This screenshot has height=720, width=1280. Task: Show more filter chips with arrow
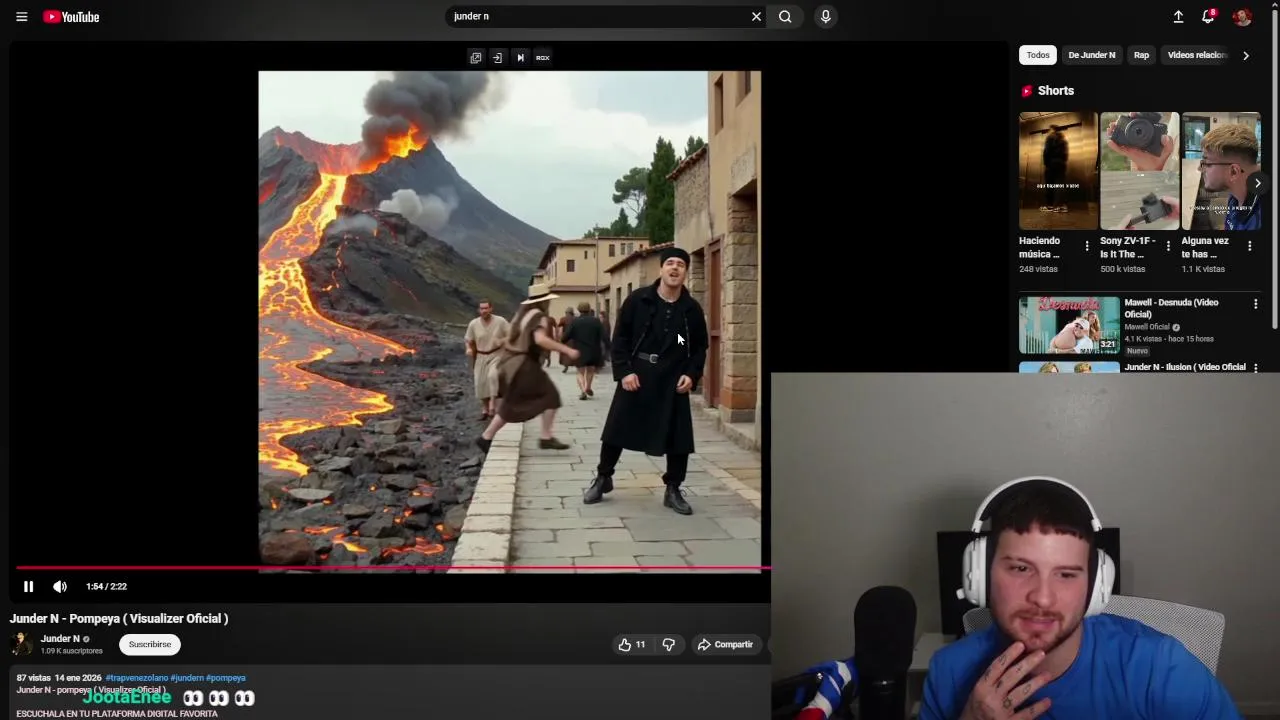[1246, 56]
